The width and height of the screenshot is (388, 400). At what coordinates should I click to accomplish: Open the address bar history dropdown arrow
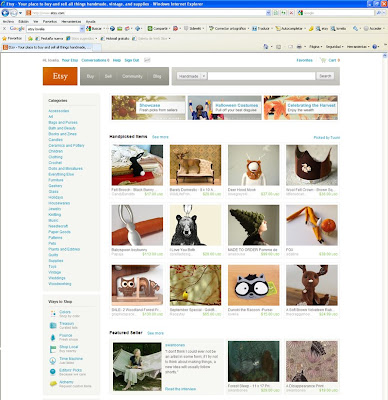(x=268, y=13)
